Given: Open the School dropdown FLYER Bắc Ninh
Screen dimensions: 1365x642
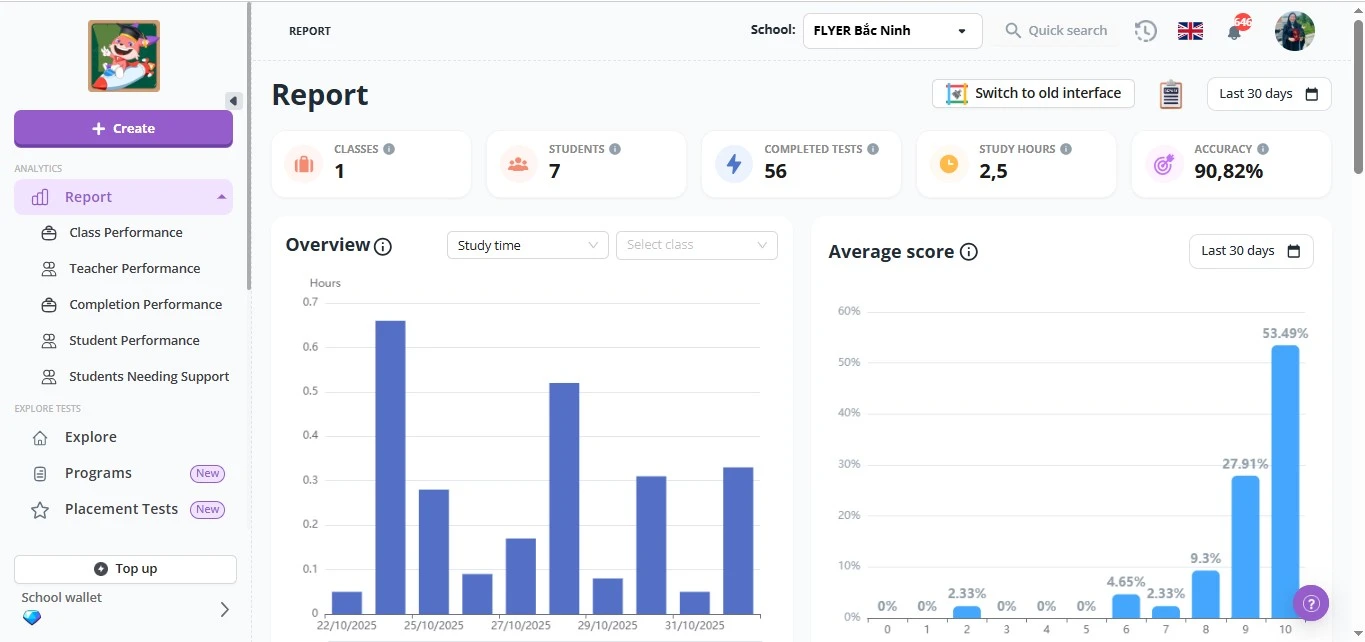Looking at the screenshot, I should [892, 31].
